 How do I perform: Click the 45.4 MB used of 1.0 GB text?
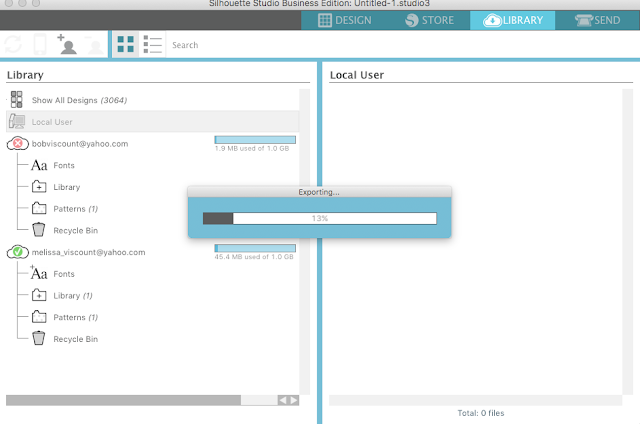(254, 257)
